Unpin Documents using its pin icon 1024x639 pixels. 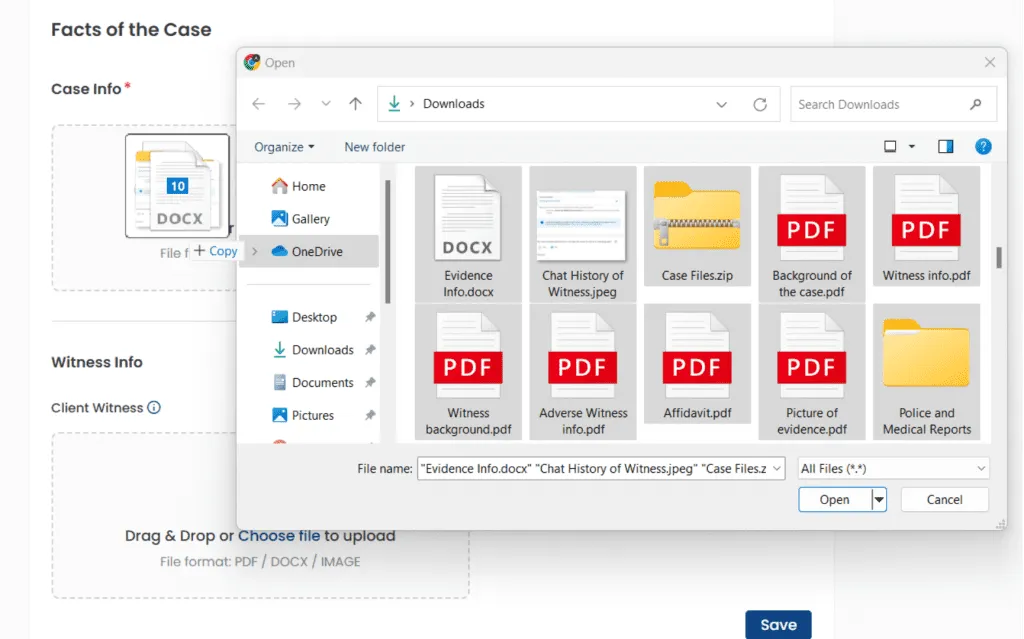click(x=370, y=382)
